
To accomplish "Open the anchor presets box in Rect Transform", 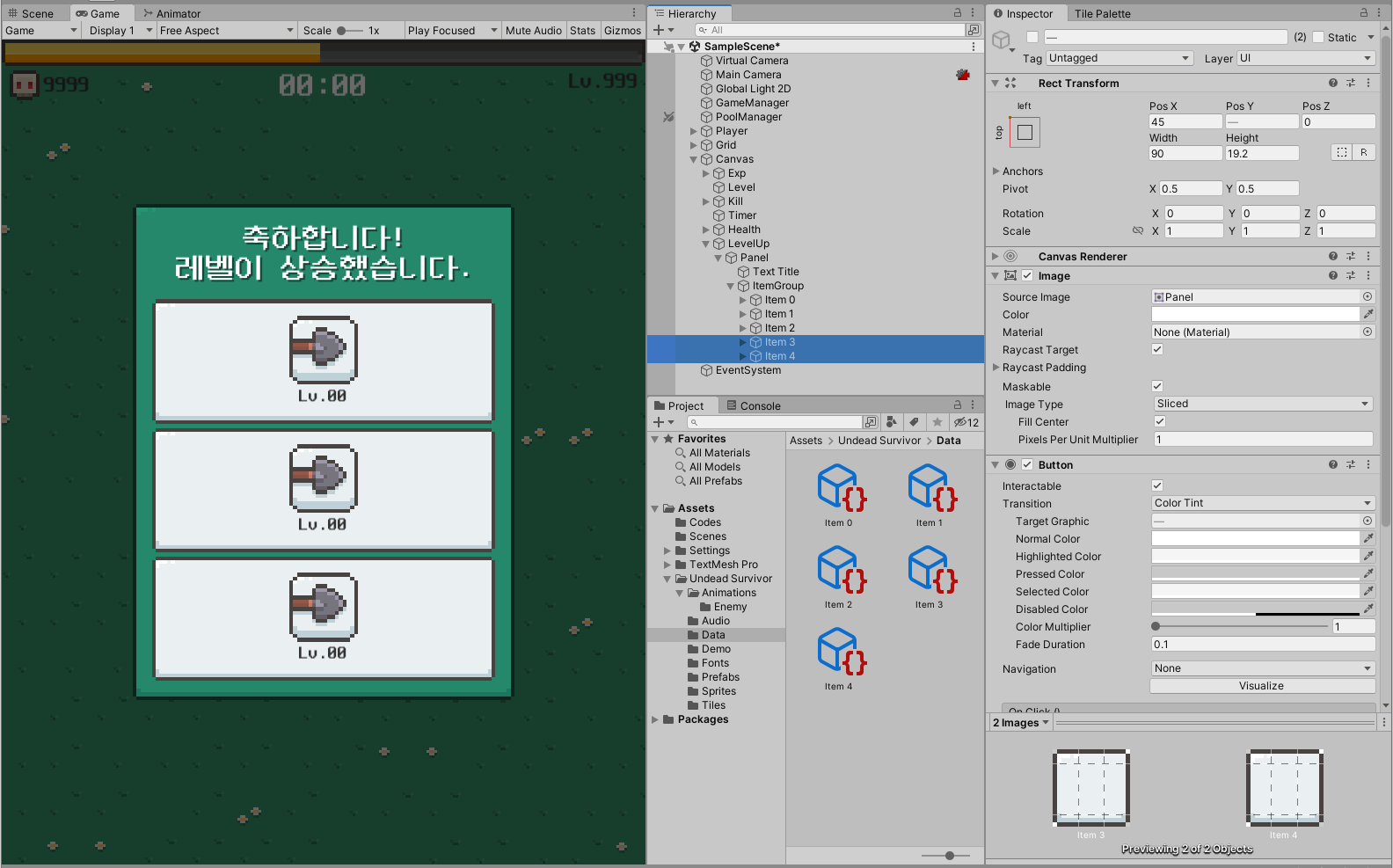I will [1025, 132].
